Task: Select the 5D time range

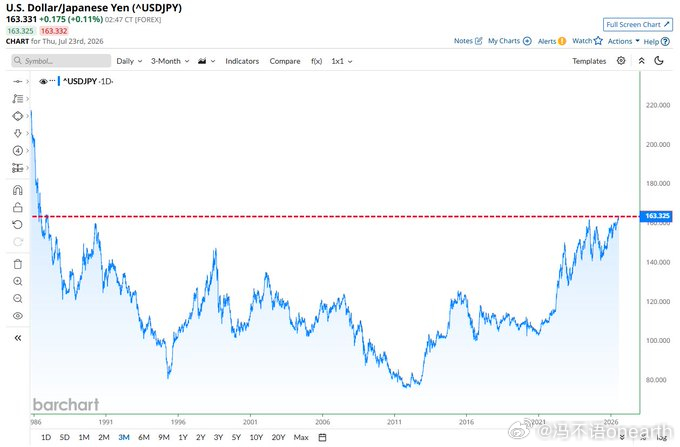Action: pyautogui.click(x=64, y=437)
